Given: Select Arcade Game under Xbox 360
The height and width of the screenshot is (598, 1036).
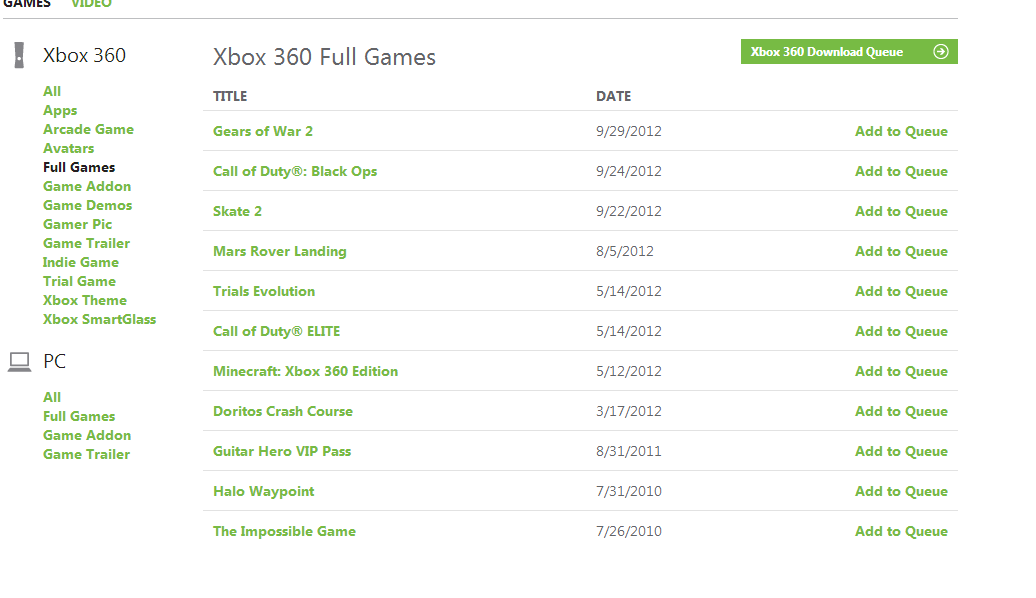Looking at the screenshot, I should (88, 129).
